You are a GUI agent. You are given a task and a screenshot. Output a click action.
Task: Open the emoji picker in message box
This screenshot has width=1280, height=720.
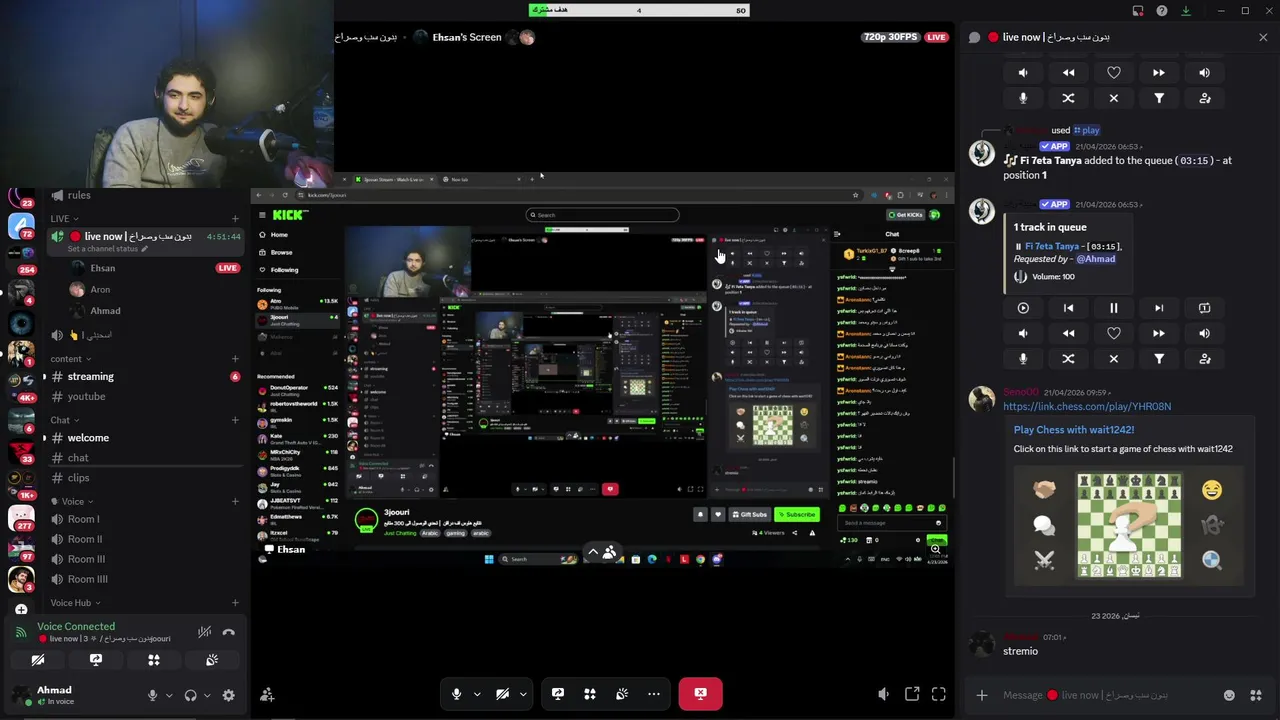[1229, 695]
